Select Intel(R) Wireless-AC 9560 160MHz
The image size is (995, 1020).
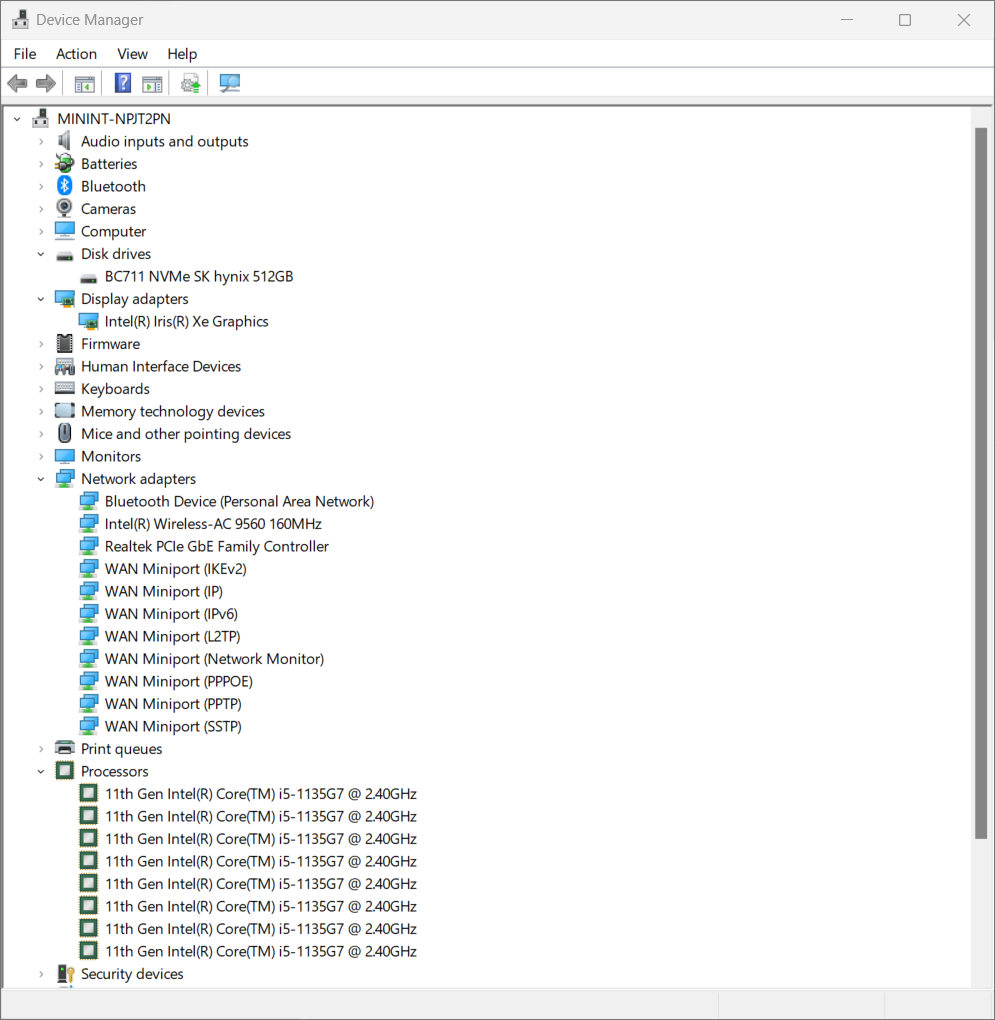213,524
